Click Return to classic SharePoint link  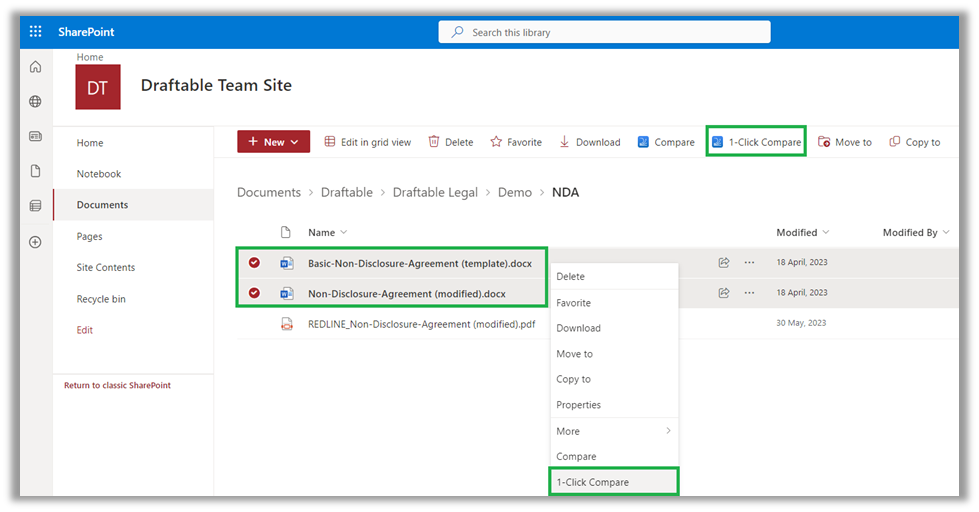(117, 385)
